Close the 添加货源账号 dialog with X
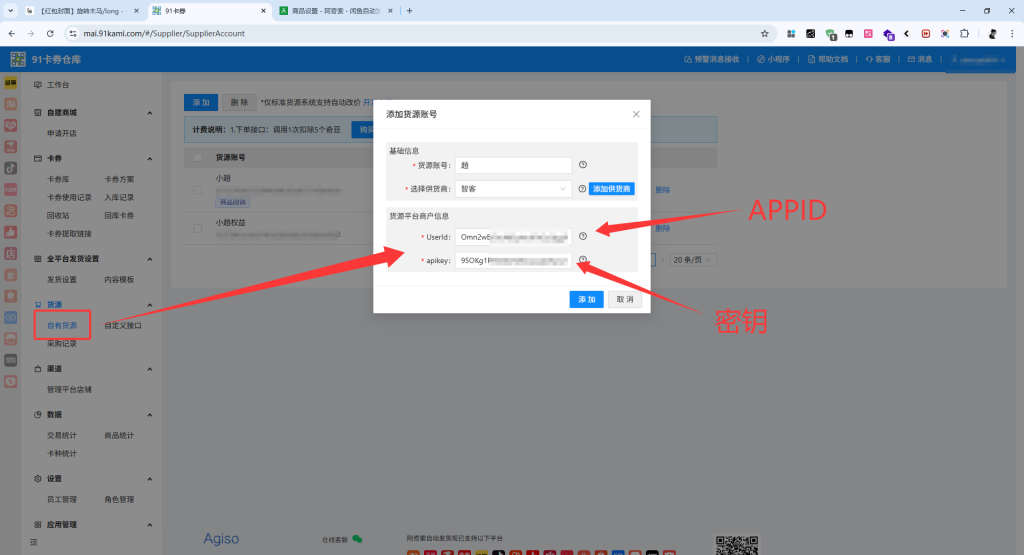This screenshot has height=555, width=1024. pyautogui.click(x=635, y=114)
